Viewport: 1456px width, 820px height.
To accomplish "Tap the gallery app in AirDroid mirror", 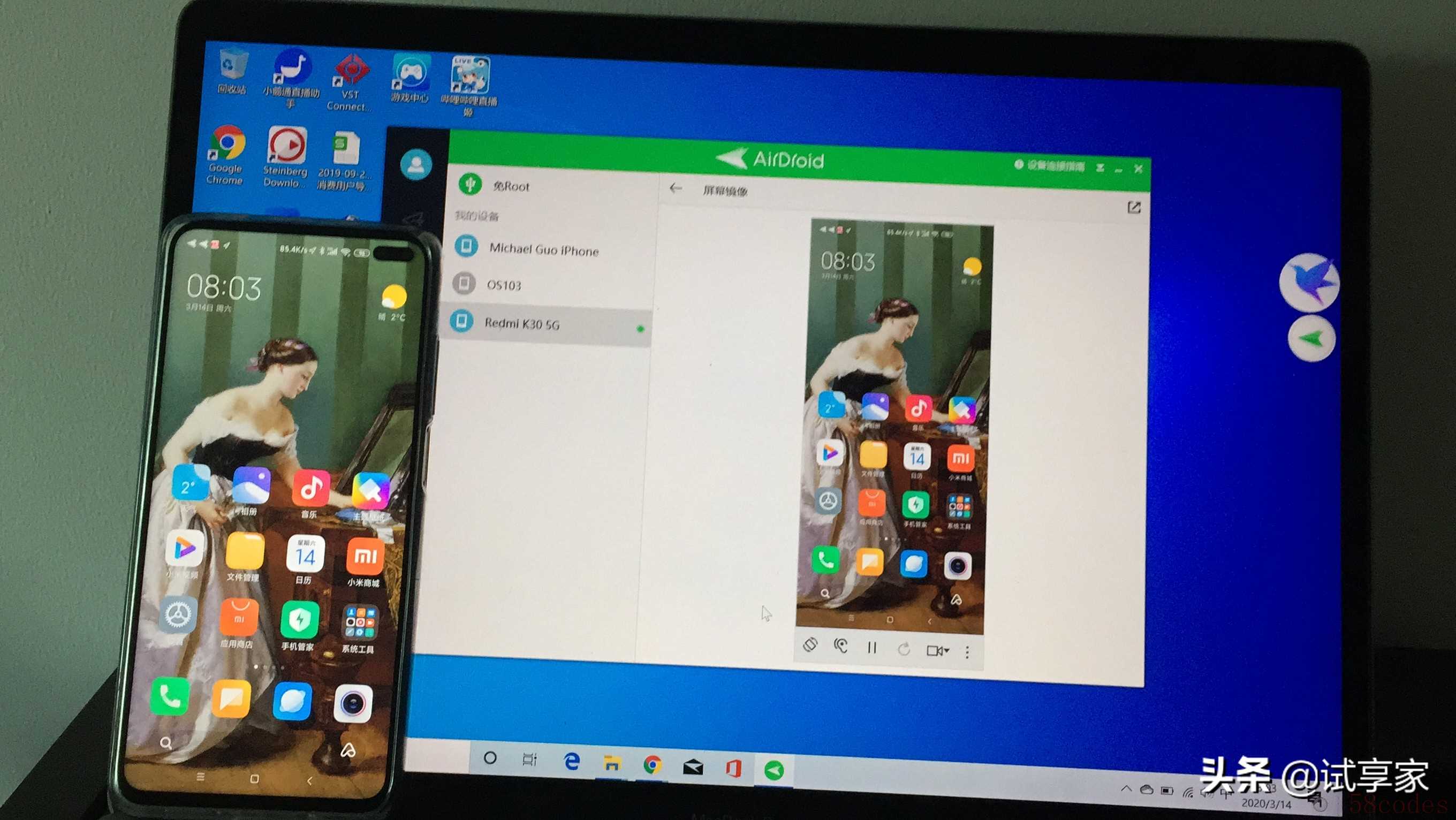I will [875, 406].
